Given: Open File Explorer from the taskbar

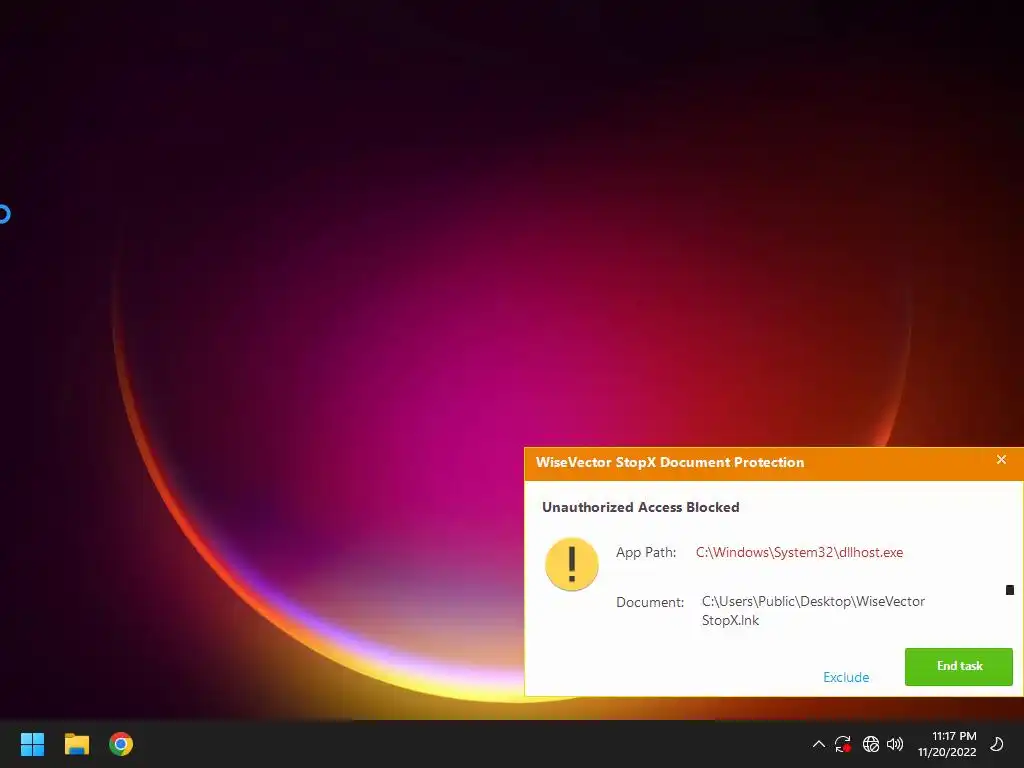Looking at the screenshot, I should pyautogui.click(x=76, y=744).
